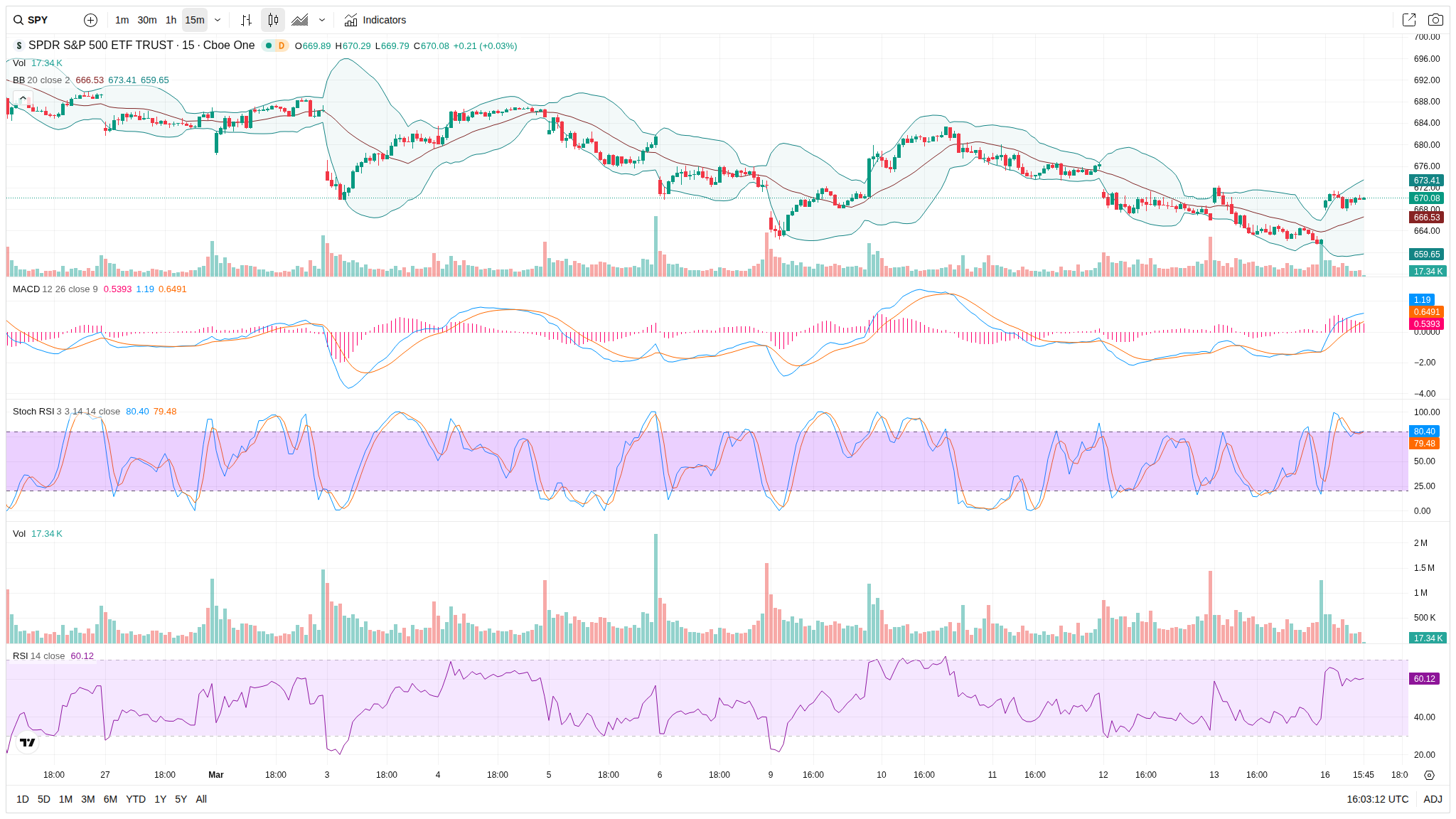Select the 5D date range
This screenshot has width=1456, height=819.
click(x=44, y=799)
